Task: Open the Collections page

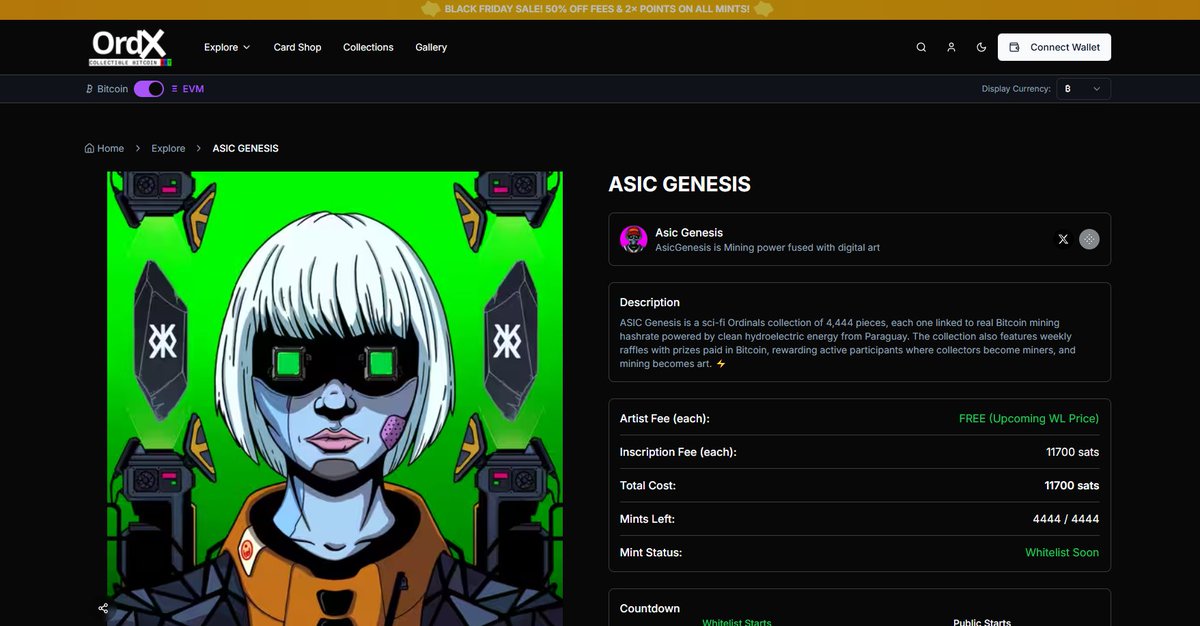Action: click(368, 47)
